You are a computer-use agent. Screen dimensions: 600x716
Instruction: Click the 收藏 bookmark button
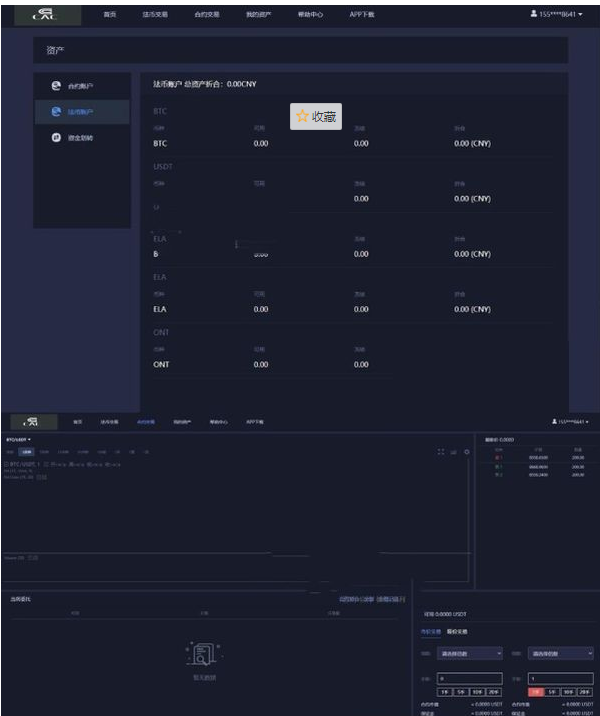[316, 116]
